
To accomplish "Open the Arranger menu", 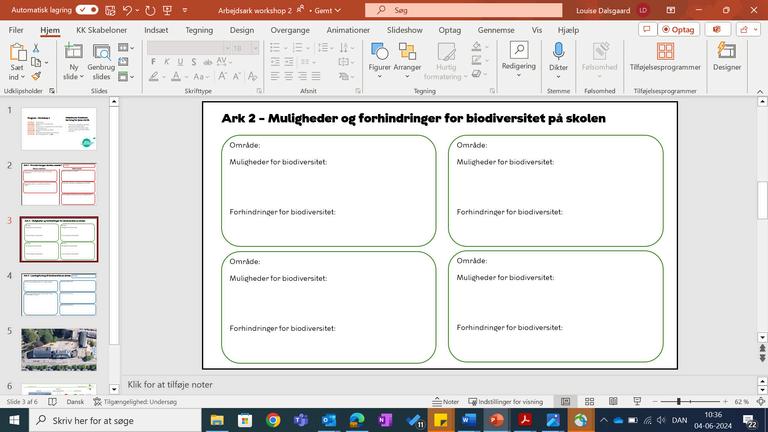I will pos(407,61).
